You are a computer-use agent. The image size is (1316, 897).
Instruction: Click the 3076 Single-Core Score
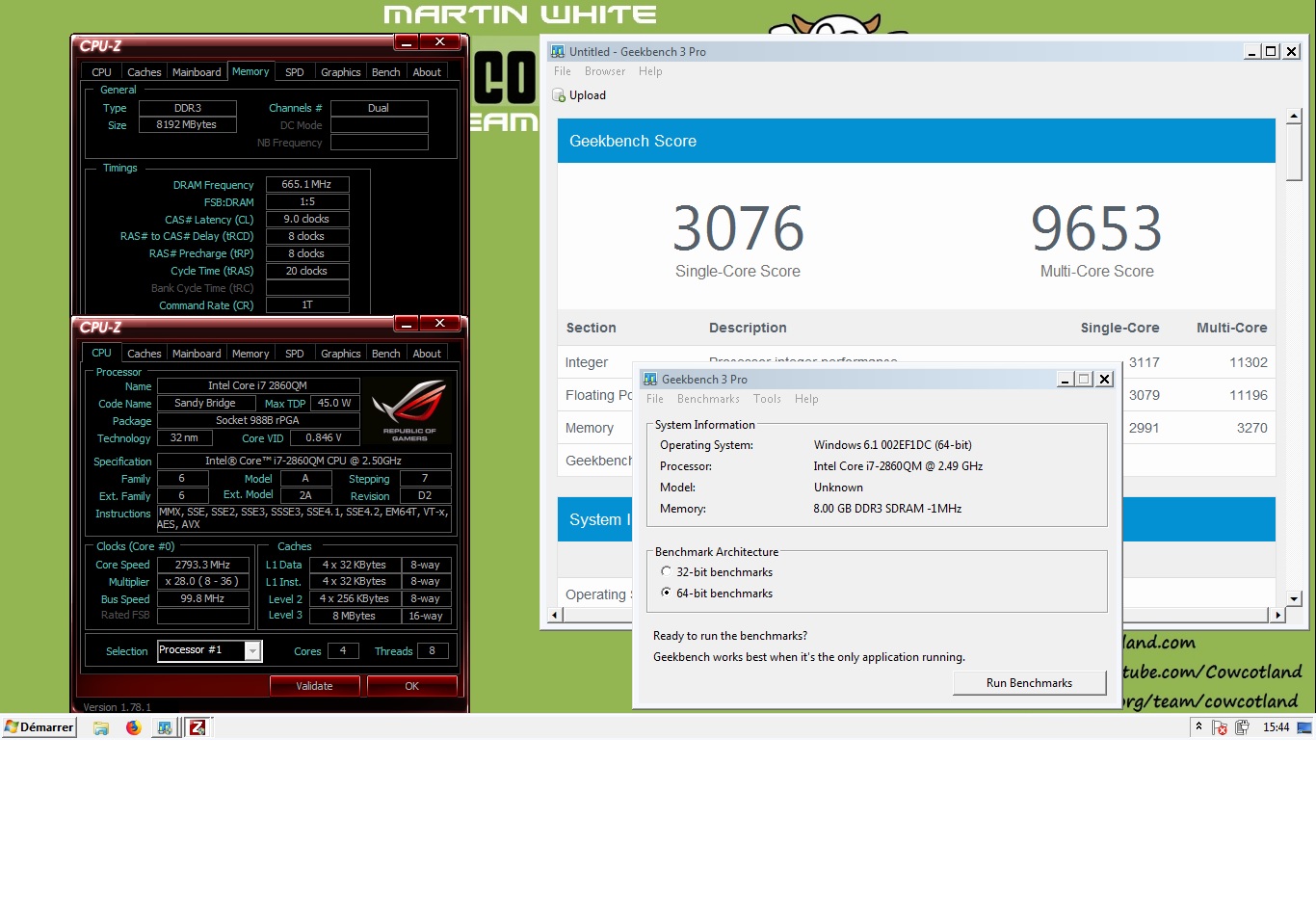(738, 228)
